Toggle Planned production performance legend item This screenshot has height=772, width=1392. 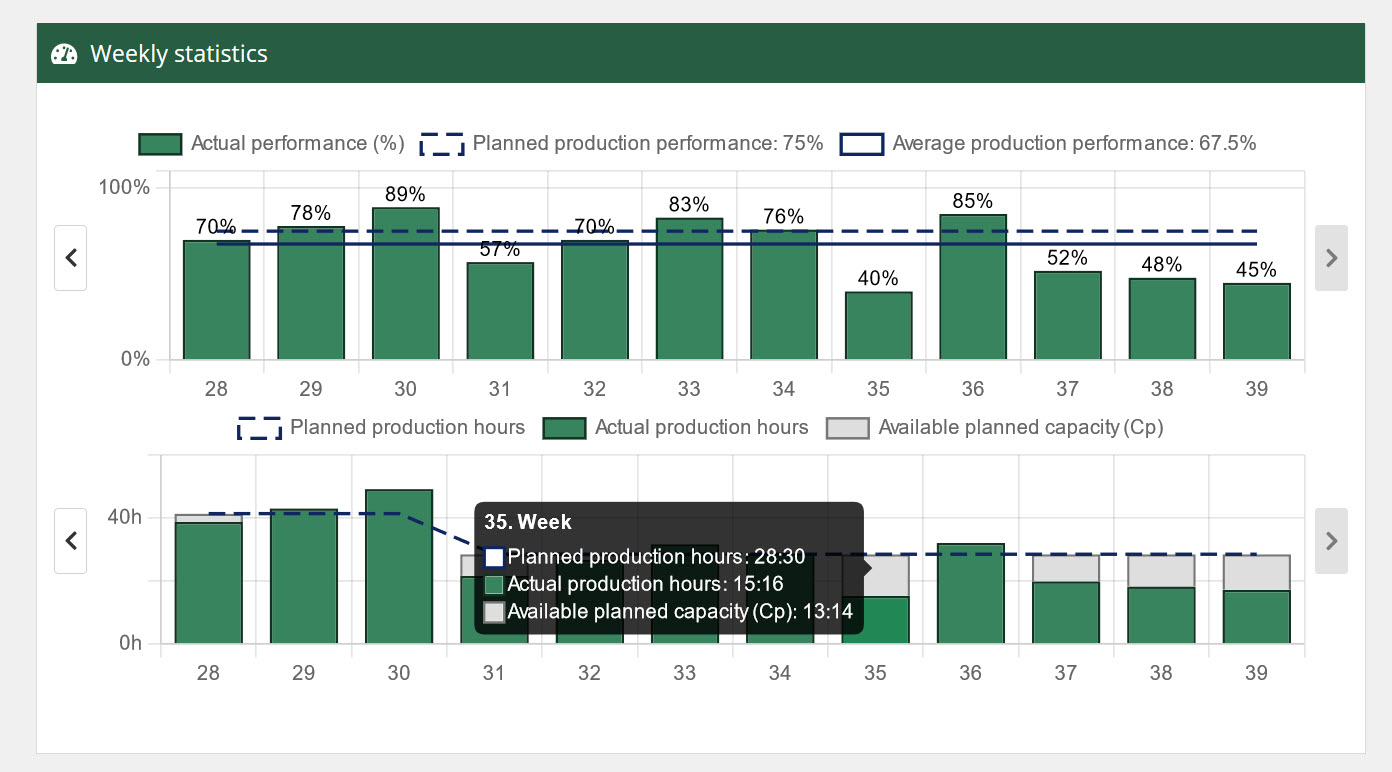click(621, 144)
